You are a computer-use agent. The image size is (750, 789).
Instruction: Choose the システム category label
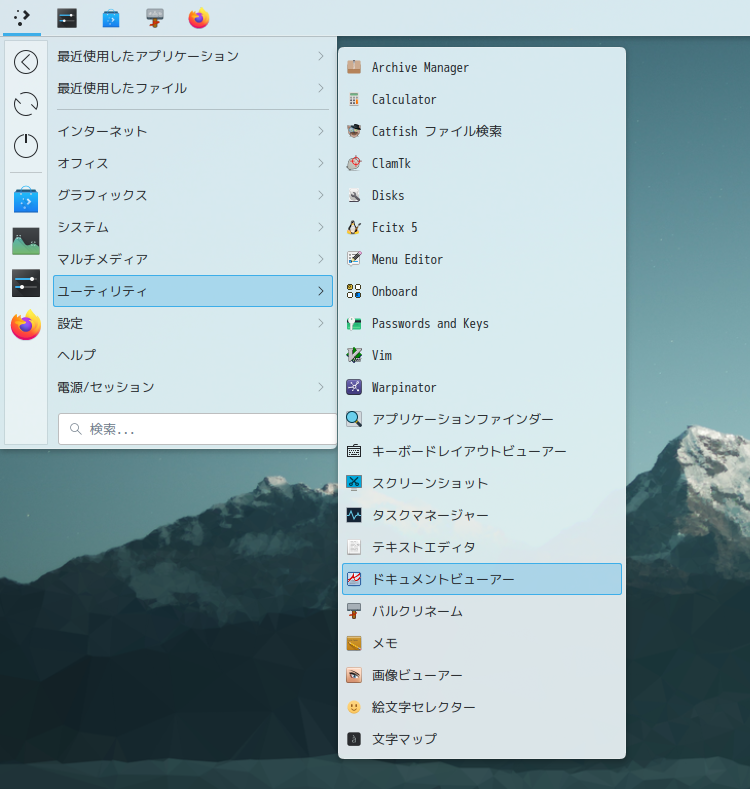83,227
